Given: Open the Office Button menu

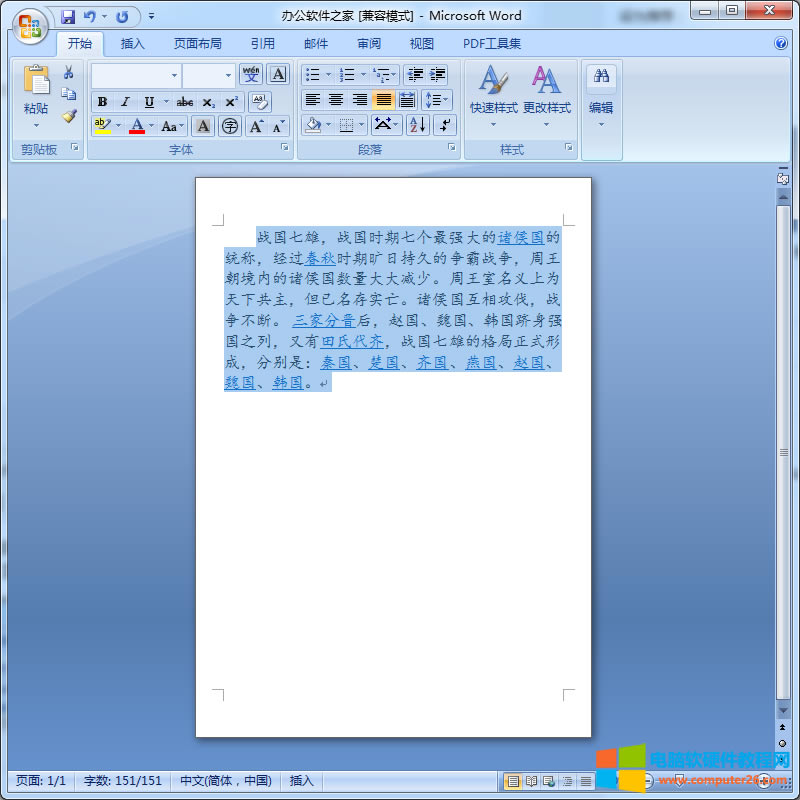Looking at the screenshot, I should [29, 24].
